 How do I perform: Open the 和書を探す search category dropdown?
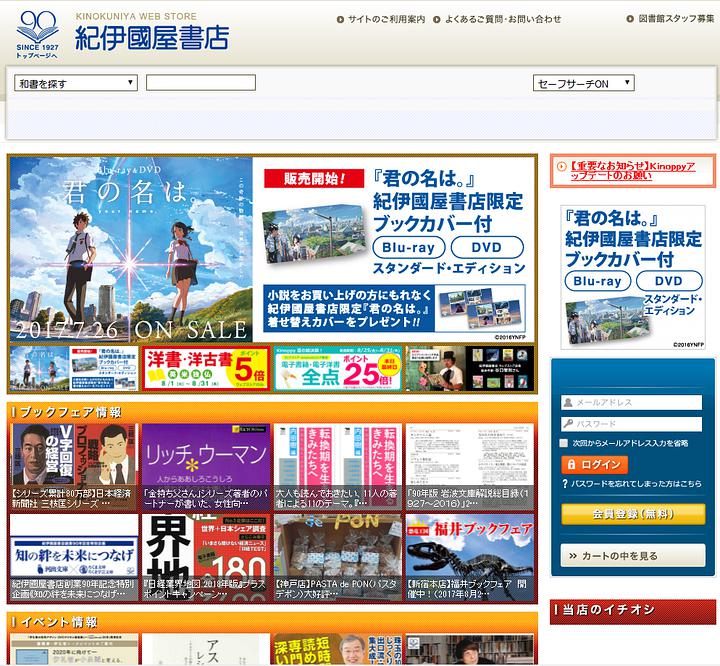tap(76, 83)
